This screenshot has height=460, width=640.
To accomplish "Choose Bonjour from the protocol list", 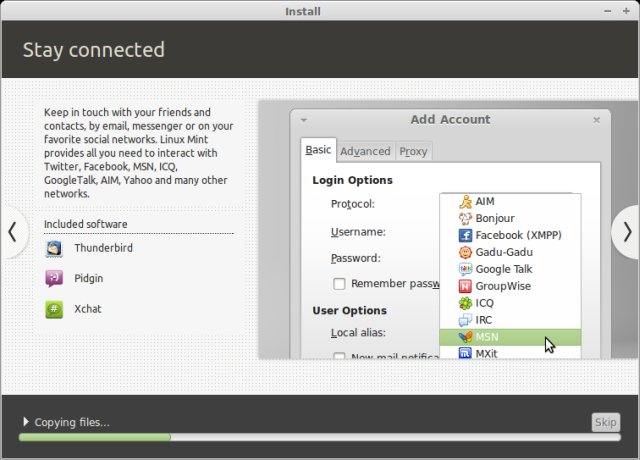I will (x=510, y=219).
